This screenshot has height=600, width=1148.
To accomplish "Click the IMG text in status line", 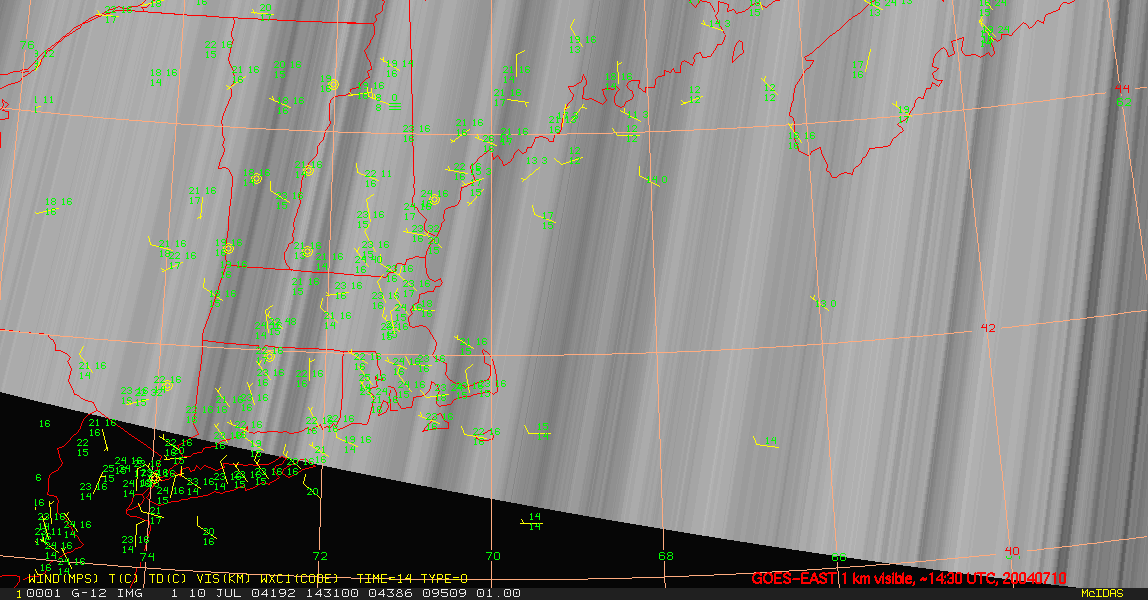I will click(x=129, y=593).
